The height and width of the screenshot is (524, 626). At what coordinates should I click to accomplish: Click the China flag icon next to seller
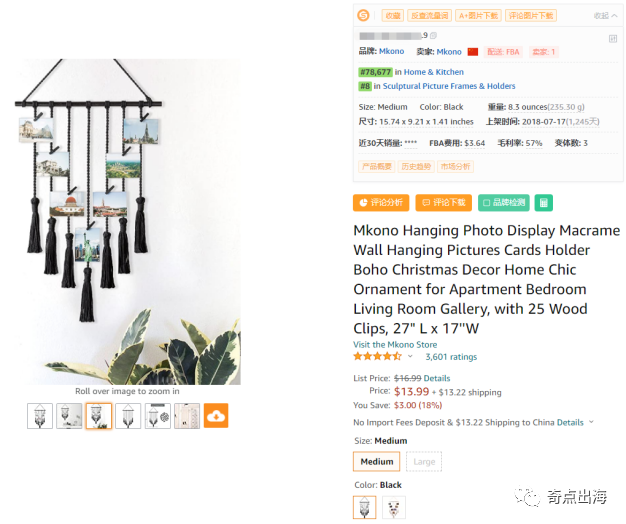coord(473,52)
